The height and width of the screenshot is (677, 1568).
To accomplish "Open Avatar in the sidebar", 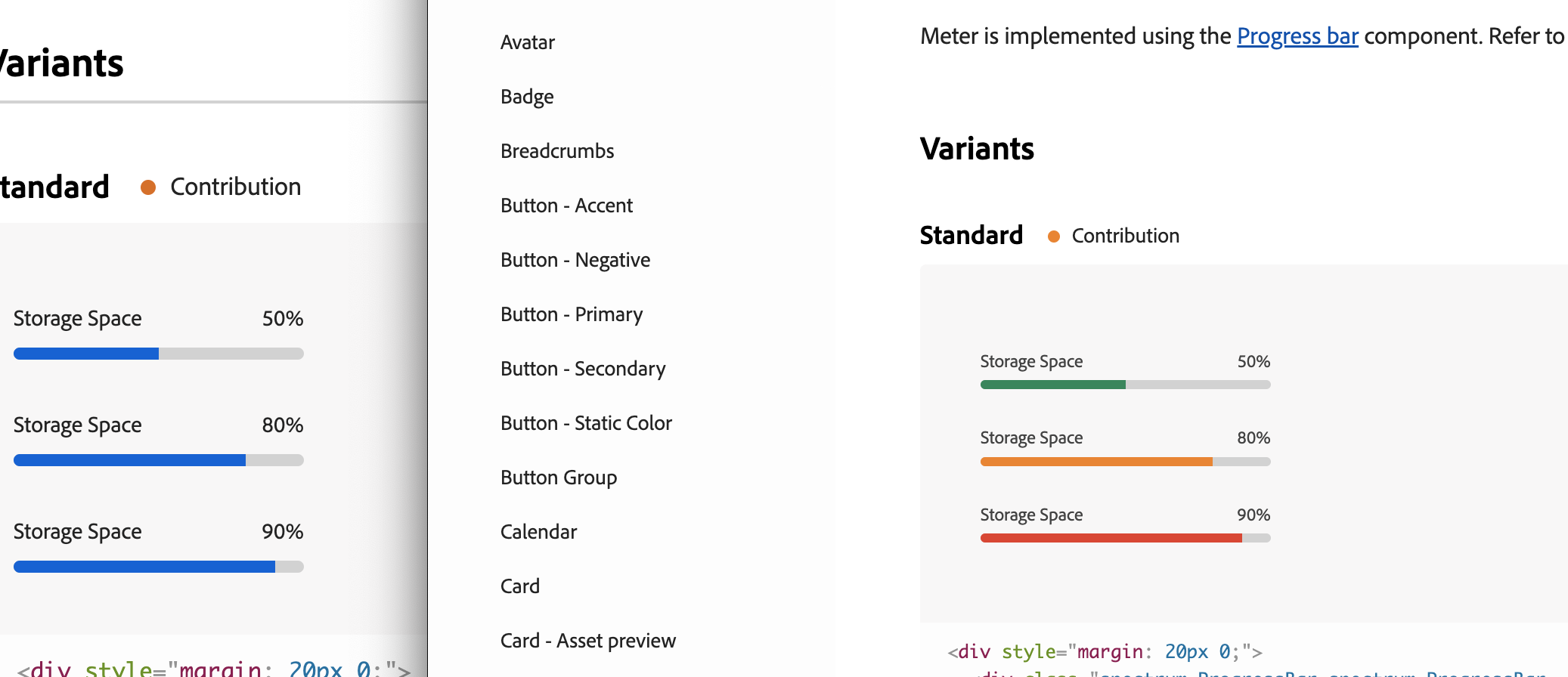I will tap(528, 42).
